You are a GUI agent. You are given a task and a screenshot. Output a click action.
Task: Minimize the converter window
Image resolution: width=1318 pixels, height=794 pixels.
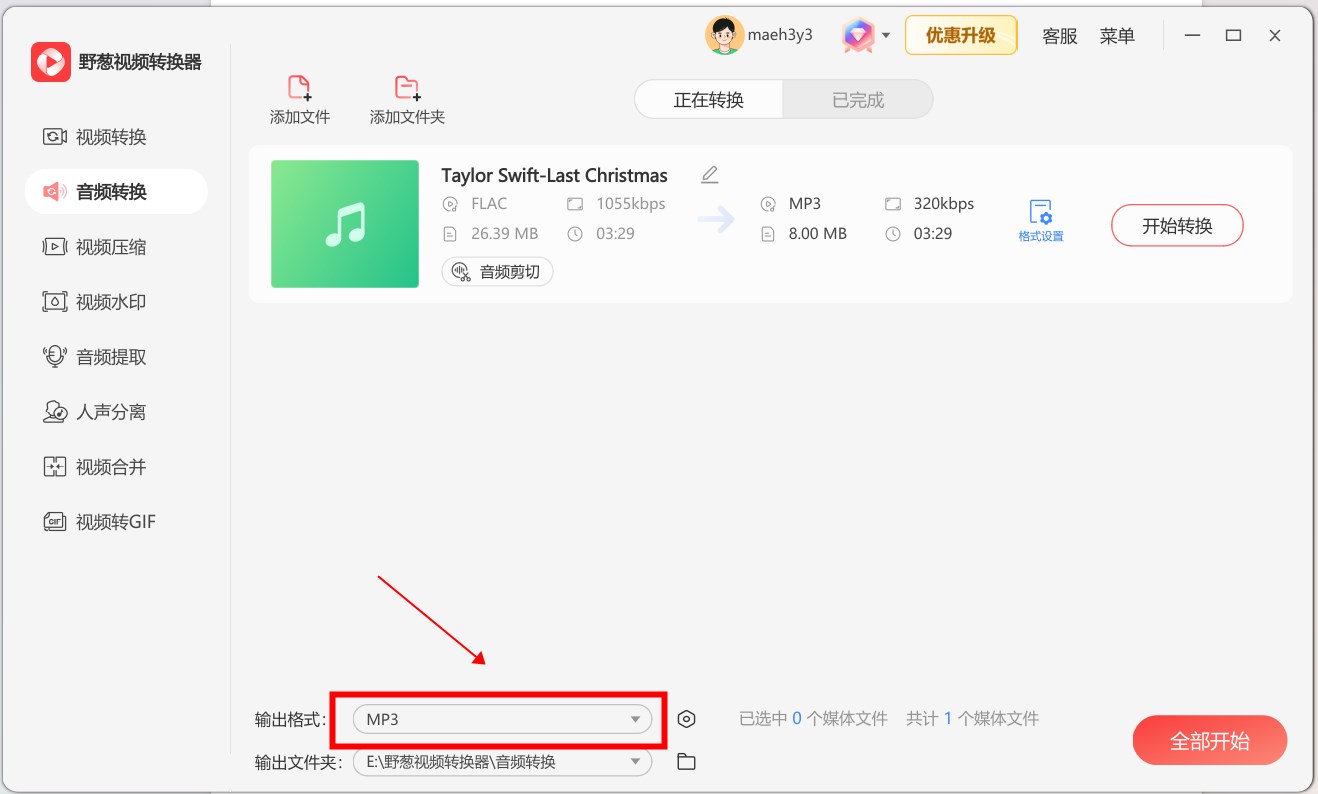pyautogui.click(x=1193, y=36)
